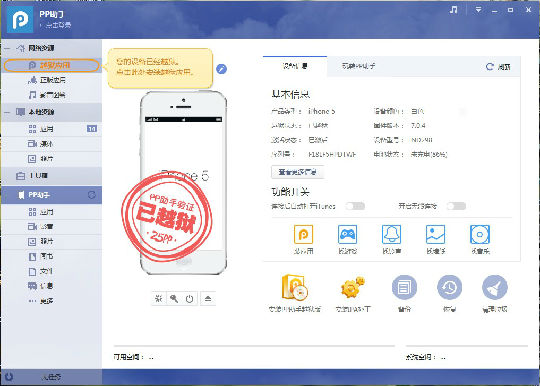Screen dimensions: 540x386
Task: Click the bell ringtone icon
Action: pos(392,234)
